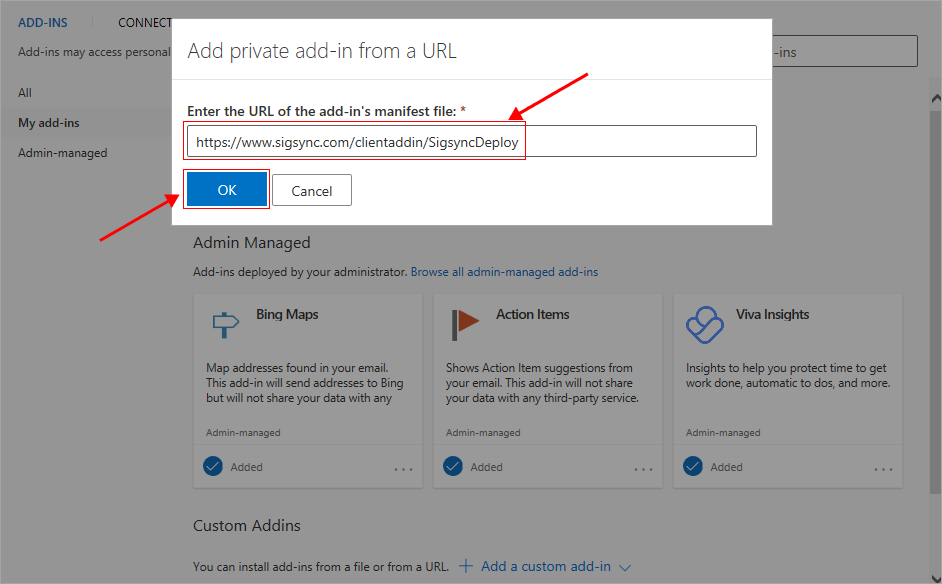942x584 pixels.
Task: Click the Viva Insights heart icon
Action: pyautogui.click(x=704, y=324)
